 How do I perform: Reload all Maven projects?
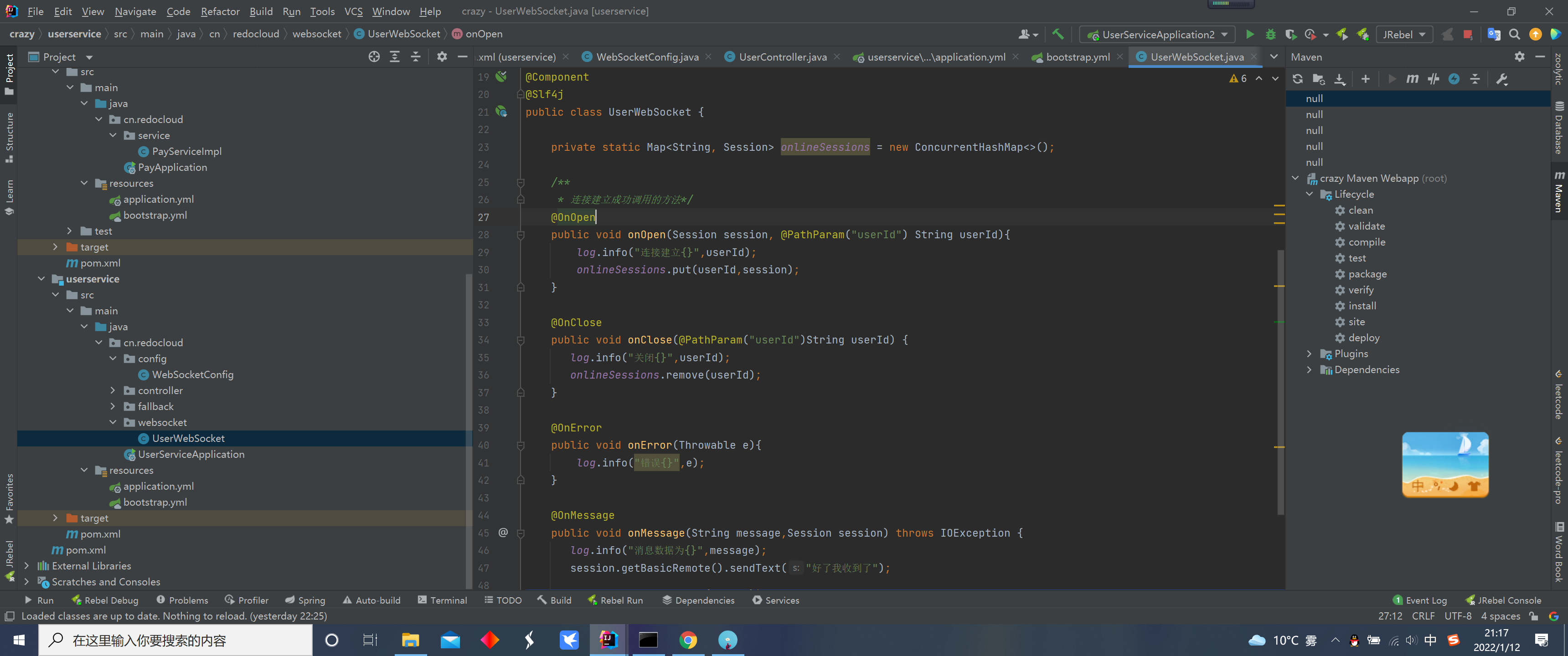[x=1297, y=79]
